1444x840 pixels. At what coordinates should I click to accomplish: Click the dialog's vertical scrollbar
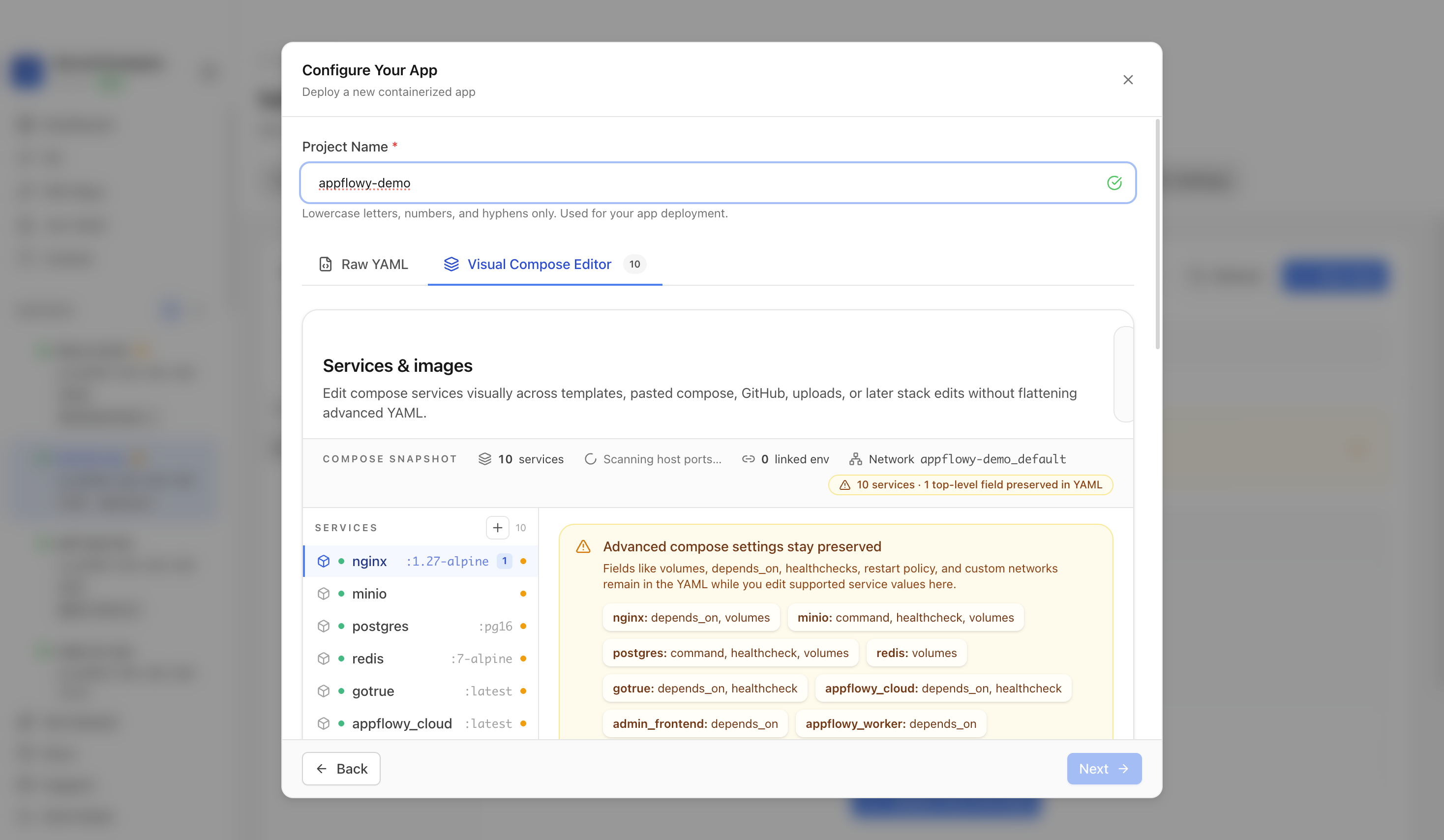coord(1157,234)
